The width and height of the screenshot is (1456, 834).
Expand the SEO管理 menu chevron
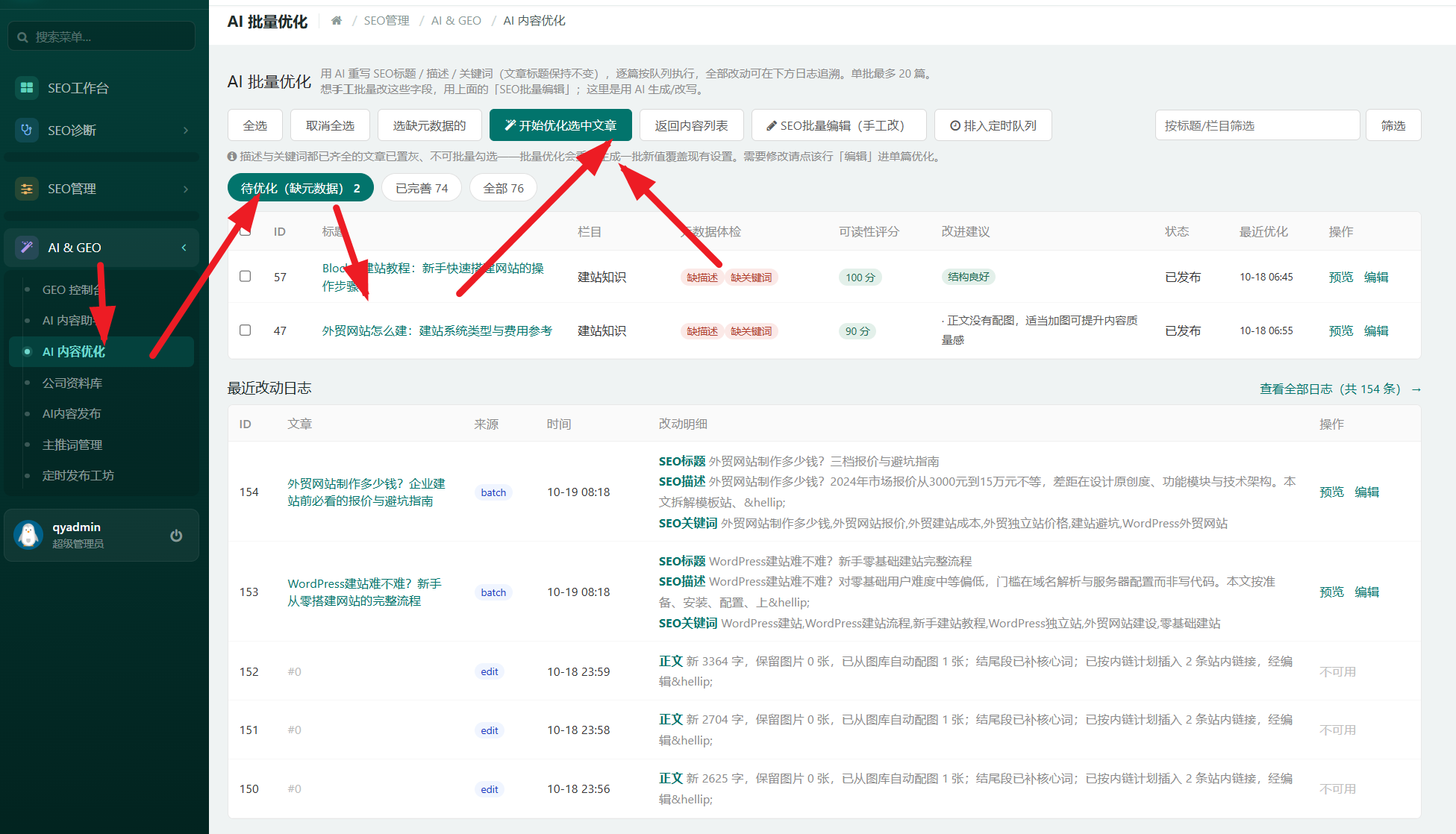(185, 189)
